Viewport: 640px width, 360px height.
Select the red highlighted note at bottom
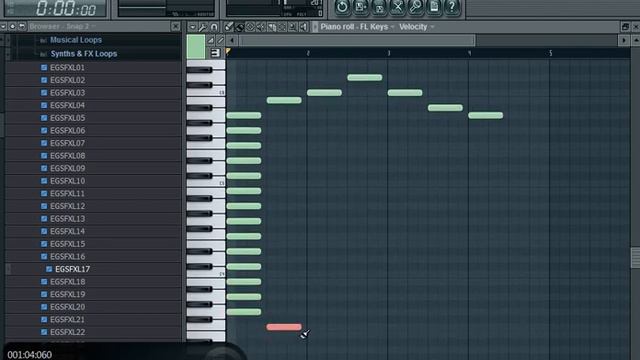coord(284,327)
